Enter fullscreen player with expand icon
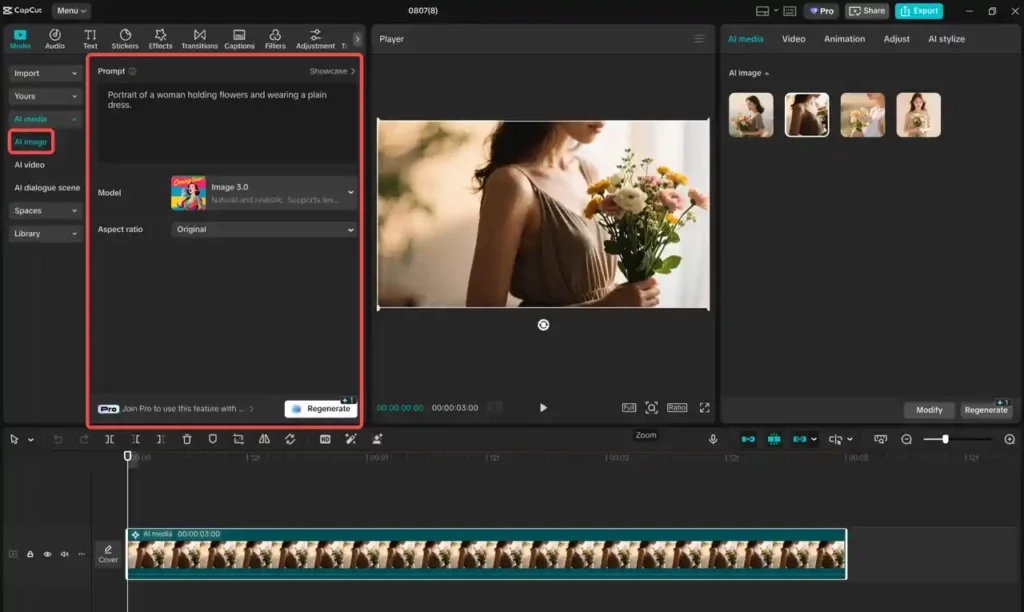The height and width of the screenshot is (612, 1024). click(704, 408)
